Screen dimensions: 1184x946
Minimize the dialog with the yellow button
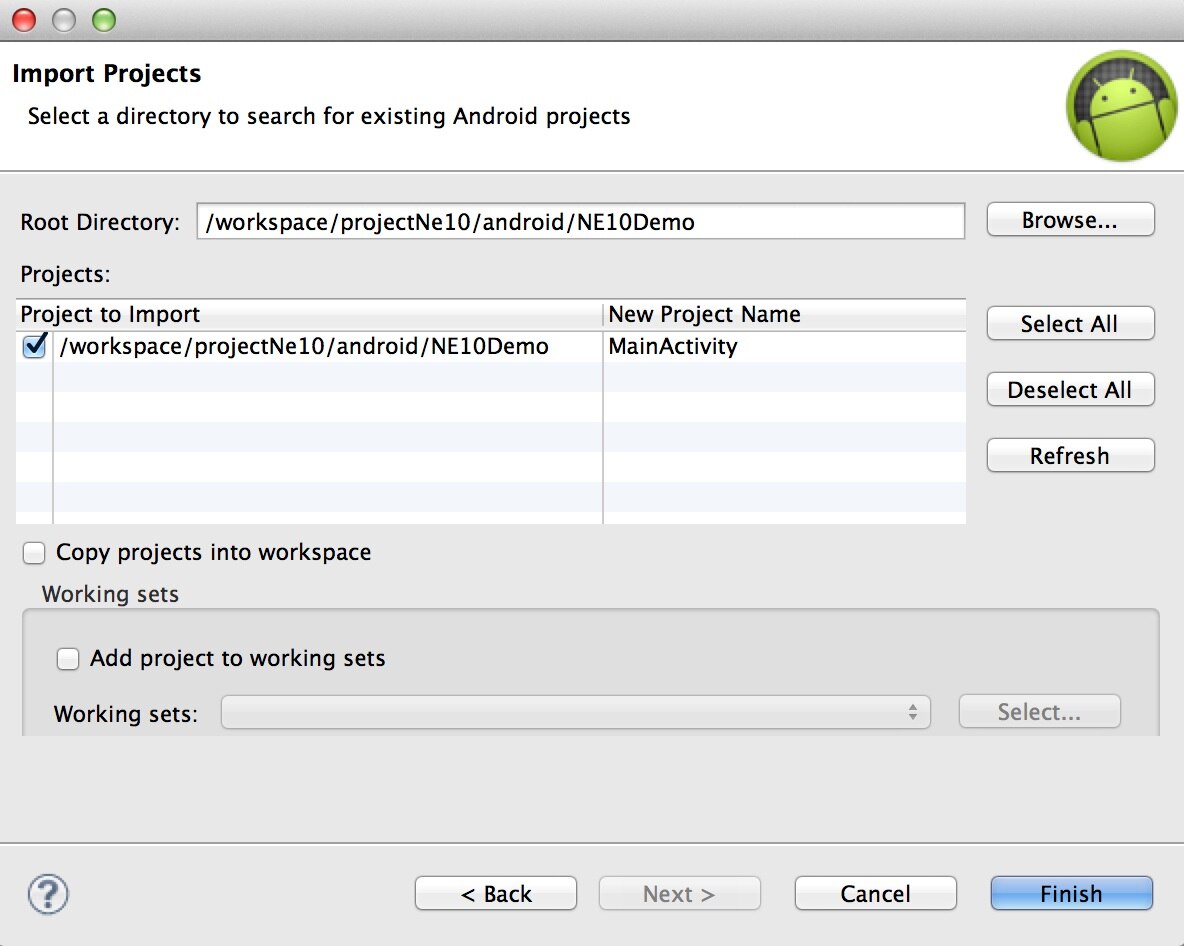(64, 19)
